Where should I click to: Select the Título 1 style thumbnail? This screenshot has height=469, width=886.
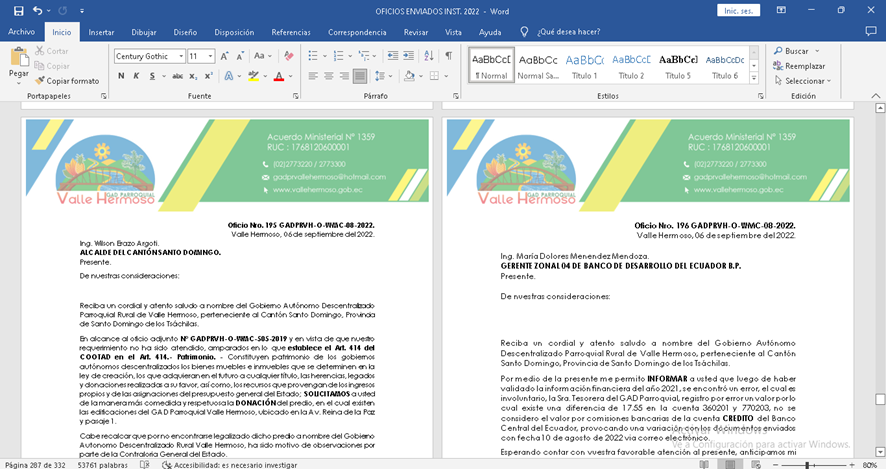[585, 64]
